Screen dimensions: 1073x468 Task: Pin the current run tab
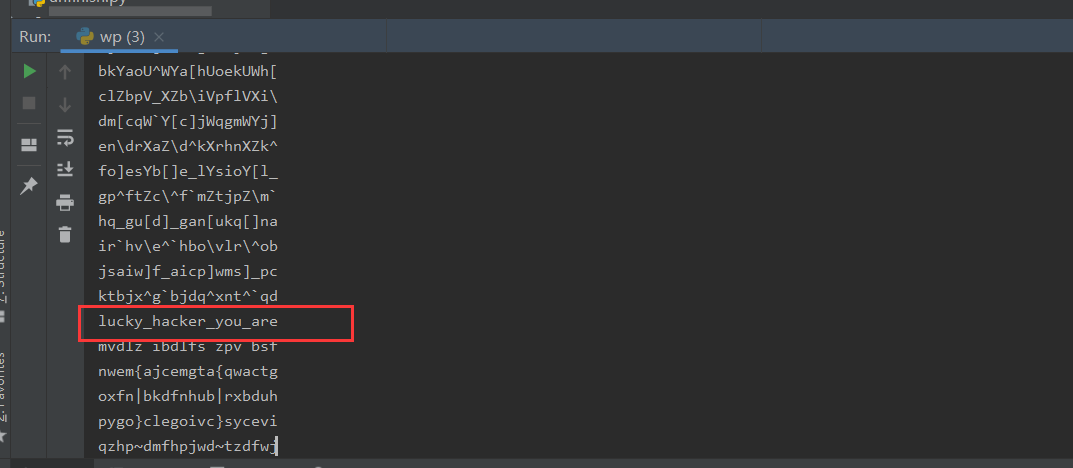pos(29,185)
